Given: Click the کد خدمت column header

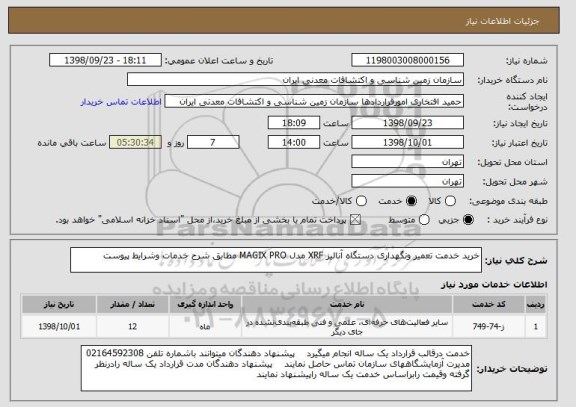Looking at the screenshot, I should click(x=489, y=305).
